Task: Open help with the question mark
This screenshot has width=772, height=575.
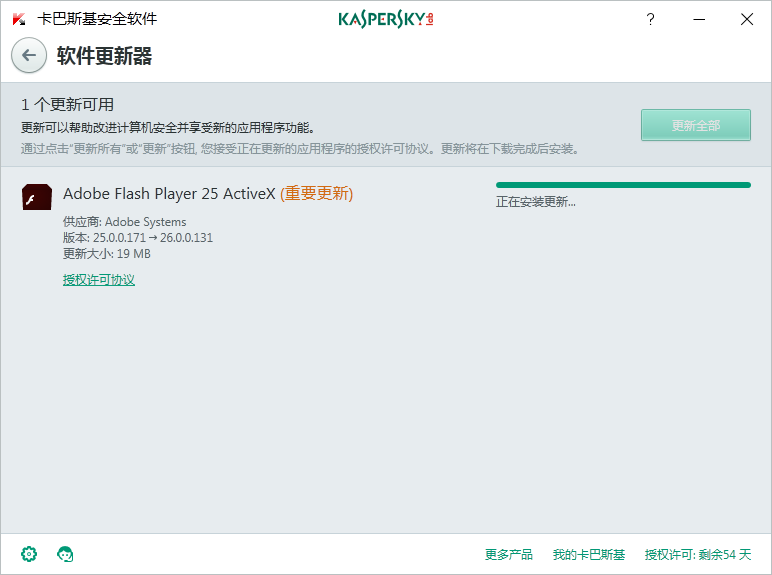Action: point(650,19)
